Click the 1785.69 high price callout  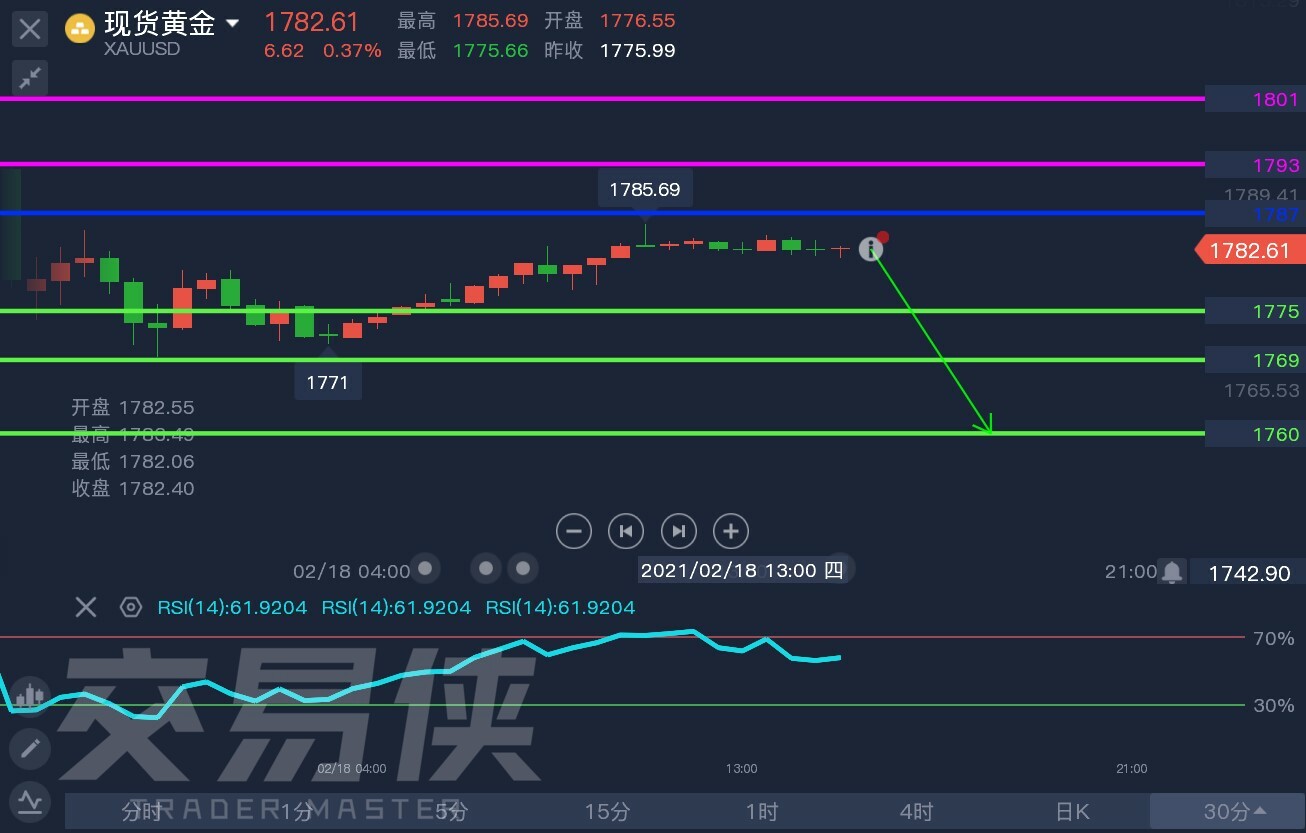645,189
